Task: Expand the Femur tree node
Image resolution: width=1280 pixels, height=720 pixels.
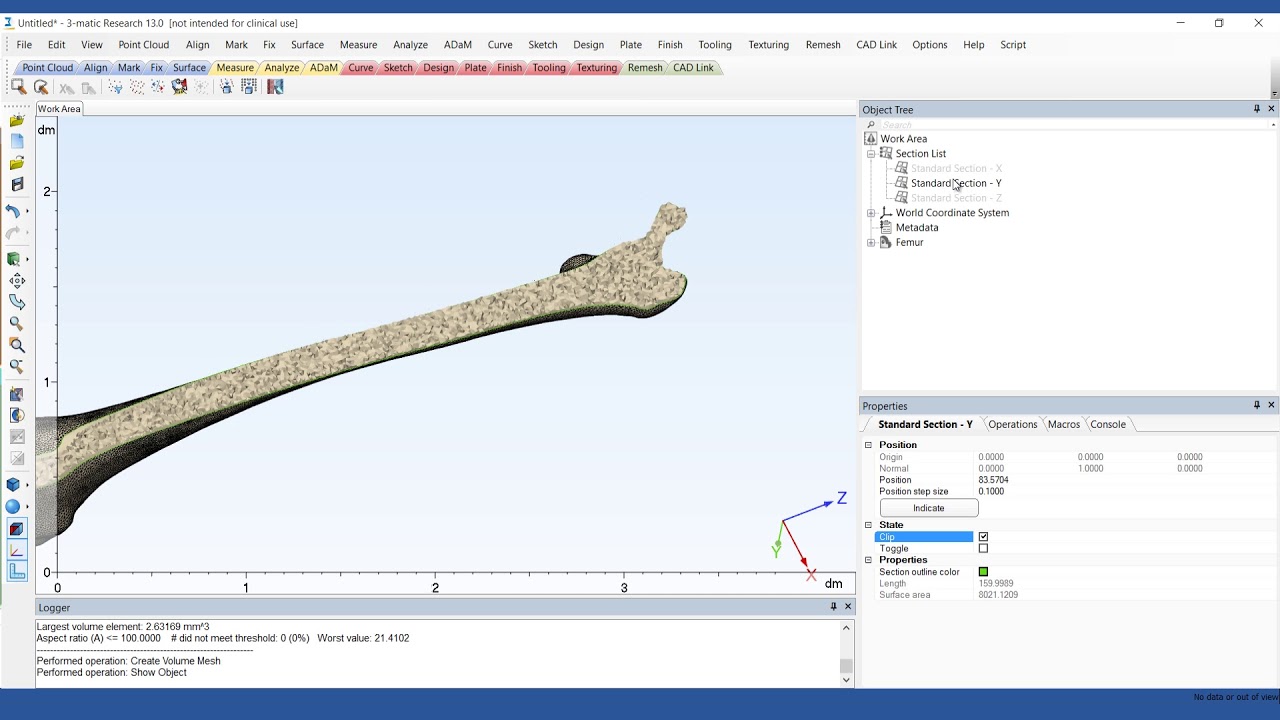Action: tap(871, 242)
